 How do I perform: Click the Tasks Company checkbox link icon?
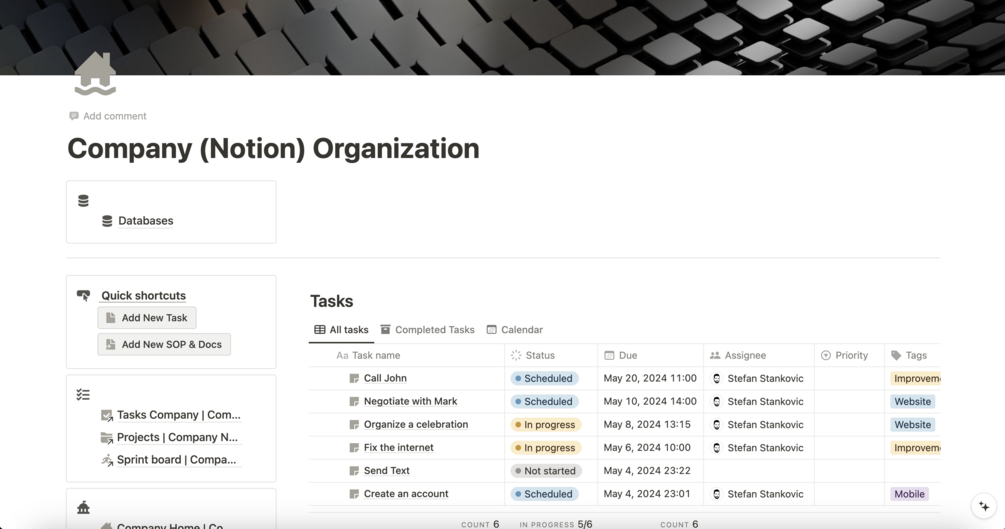[107, 416]
